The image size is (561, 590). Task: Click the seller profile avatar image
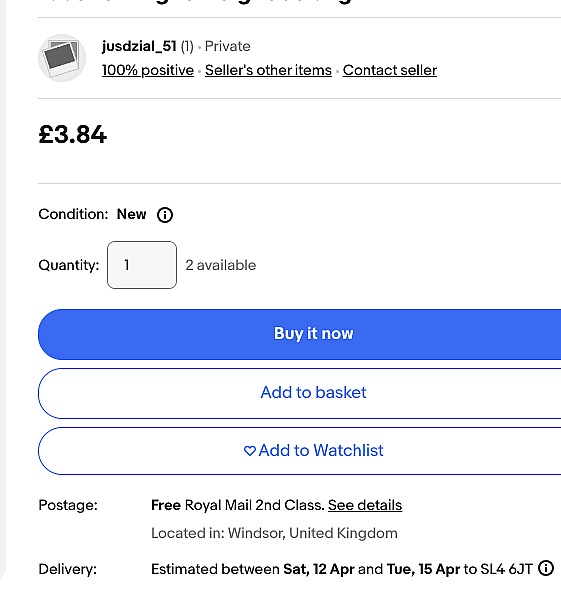62,58
